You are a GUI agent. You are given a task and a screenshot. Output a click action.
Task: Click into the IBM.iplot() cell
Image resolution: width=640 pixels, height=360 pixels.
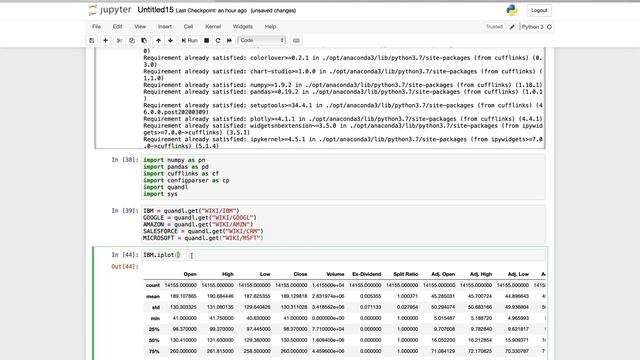click(x=343, y=255)
